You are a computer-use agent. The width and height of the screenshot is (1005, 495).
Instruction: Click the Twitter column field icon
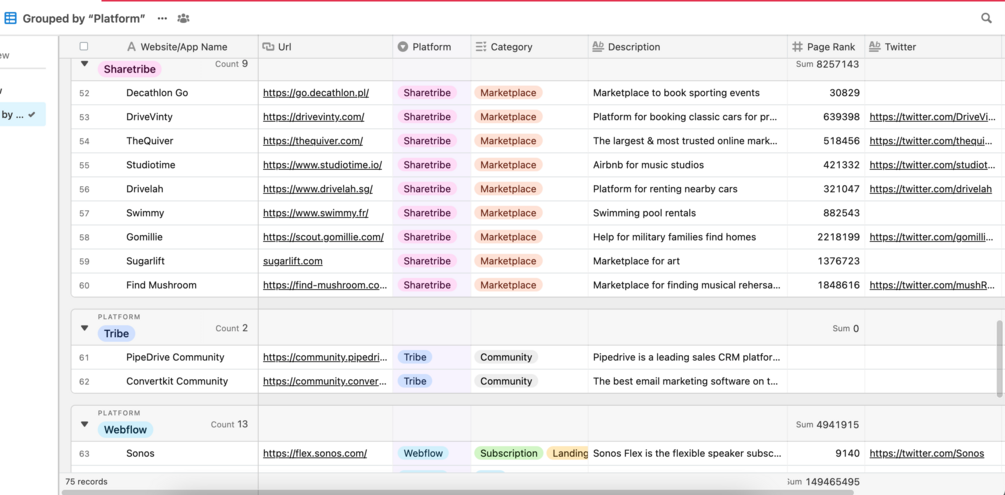pyautogui.click(x=875, y=47)
